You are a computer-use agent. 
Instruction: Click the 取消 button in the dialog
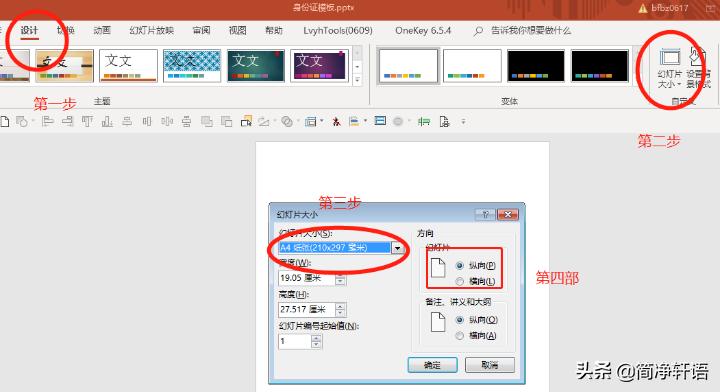pyautogui.click(x=490, y=365)
